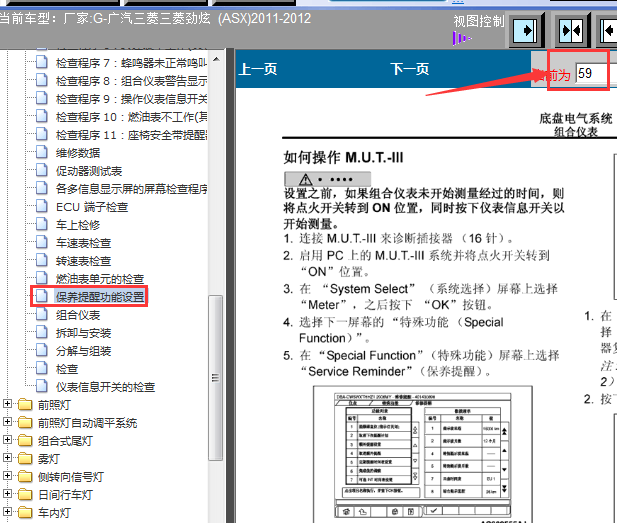The image size is (617, 523).
Task: Click document icon beside 车上检修
Action: [x=42, y=224]
